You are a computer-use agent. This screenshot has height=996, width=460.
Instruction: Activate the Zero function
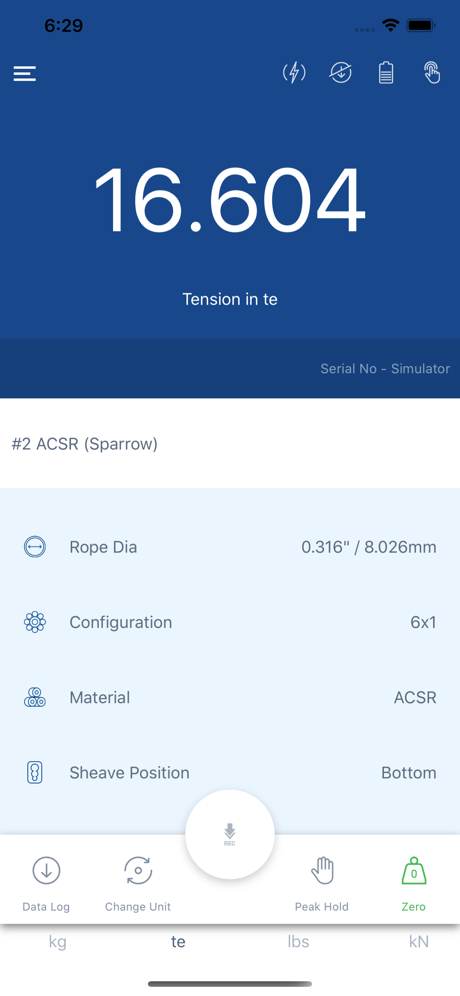(414, 884)
